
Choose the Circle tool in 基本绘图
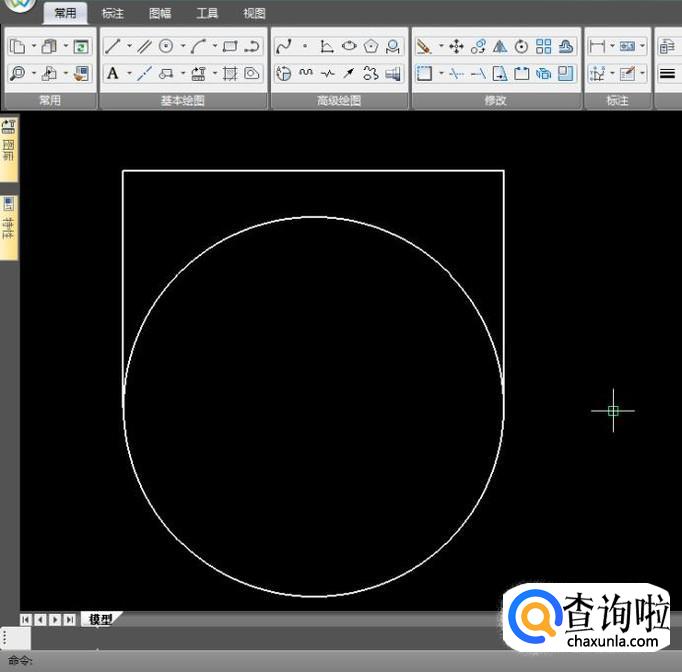pos(166,46)
